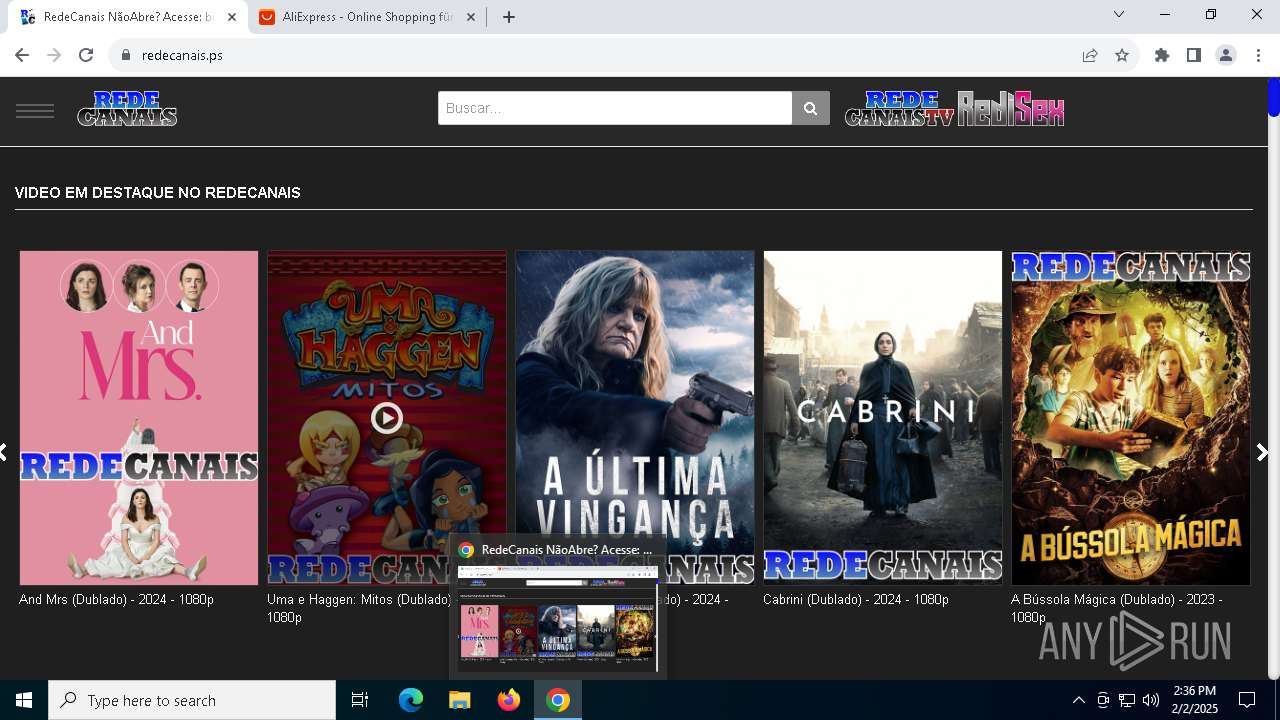
Task: Open the RediSex logo link
Action: 1011,109
